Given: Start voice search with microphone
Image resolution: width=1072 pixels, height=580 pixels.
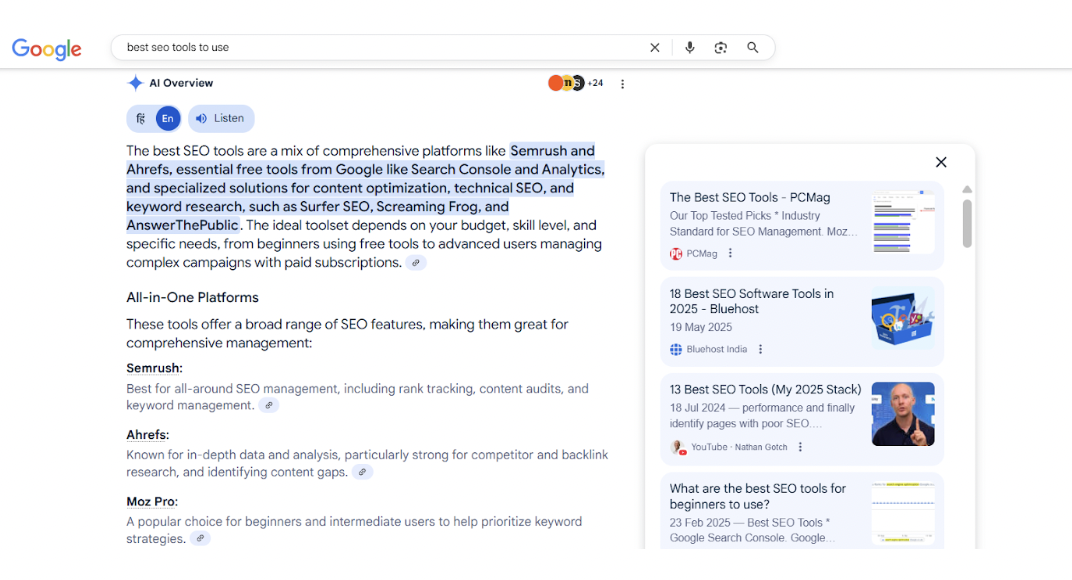Looking at the screenshot, I should tap(689, 47).
